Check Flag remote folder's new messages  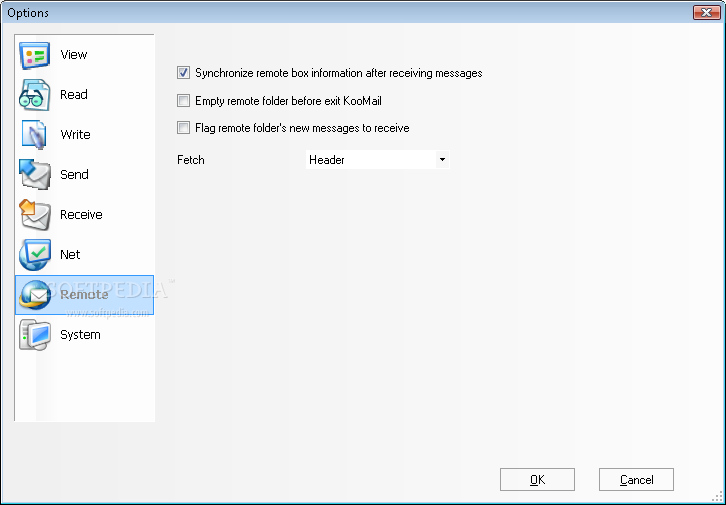click(x=183, y=128)
